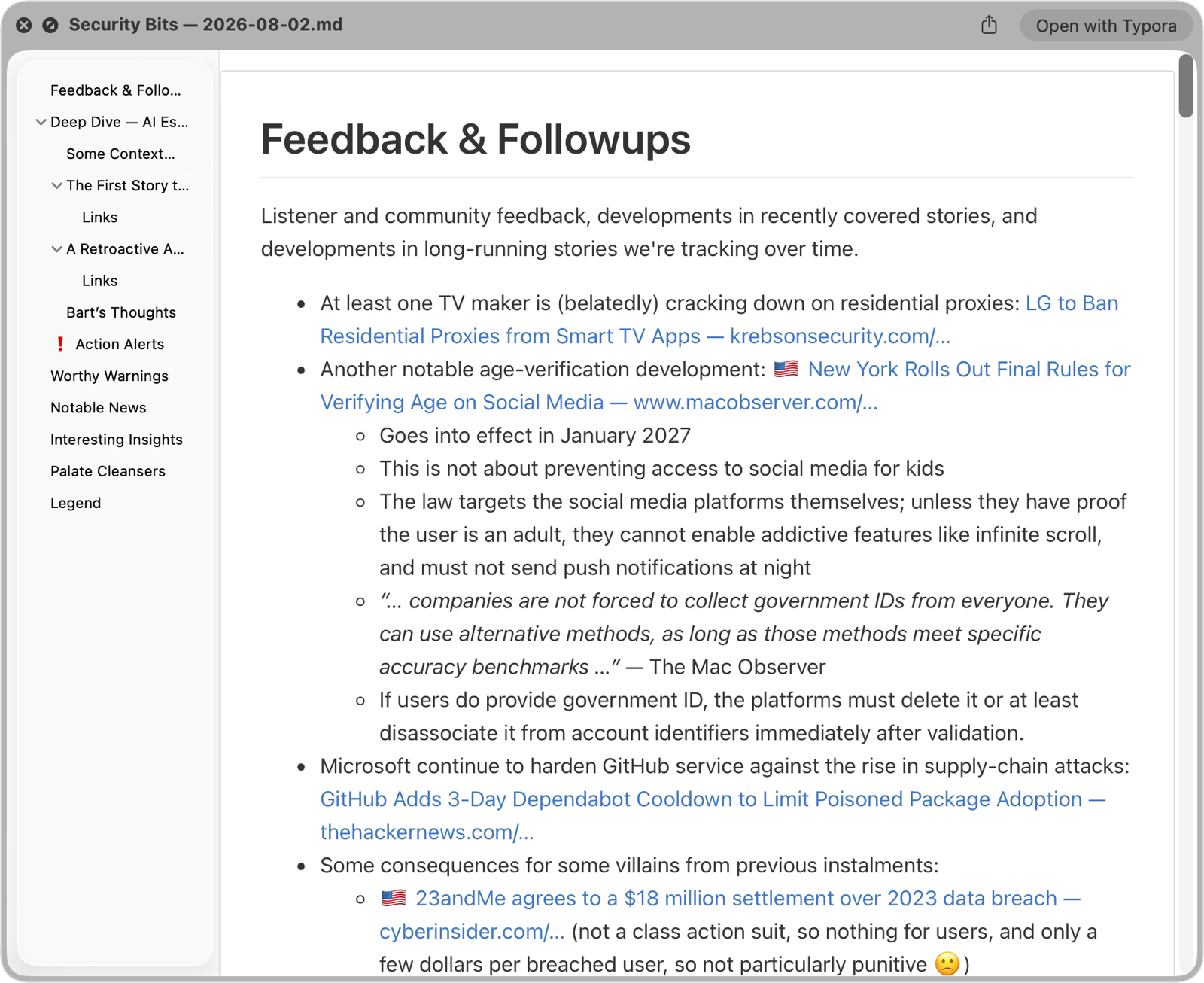The height and width of the screenshot is (983, 1204).
Task: Select Links under A Retroactive
Action: pyautogui.click(x=99, y=281)
